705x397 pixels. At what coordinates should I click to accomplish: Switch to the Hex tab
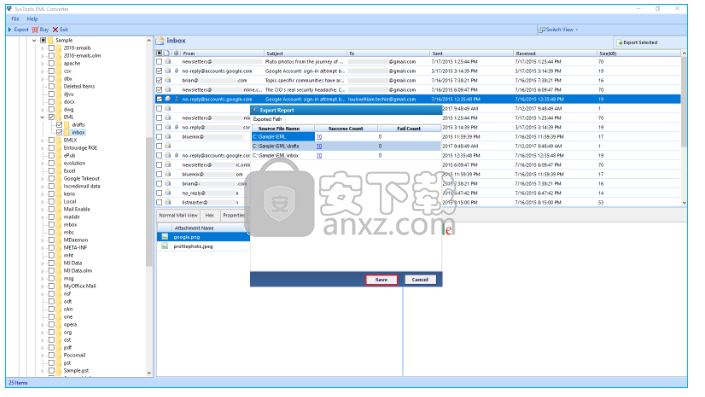[210, 216]
